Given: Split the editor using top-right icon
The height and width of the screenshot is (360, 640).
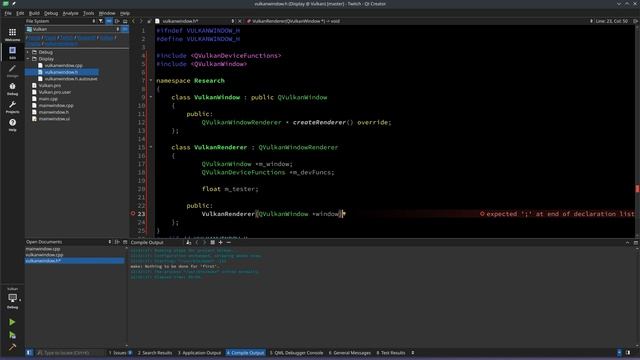Looking at the screenshot, I should coord(636,21).
